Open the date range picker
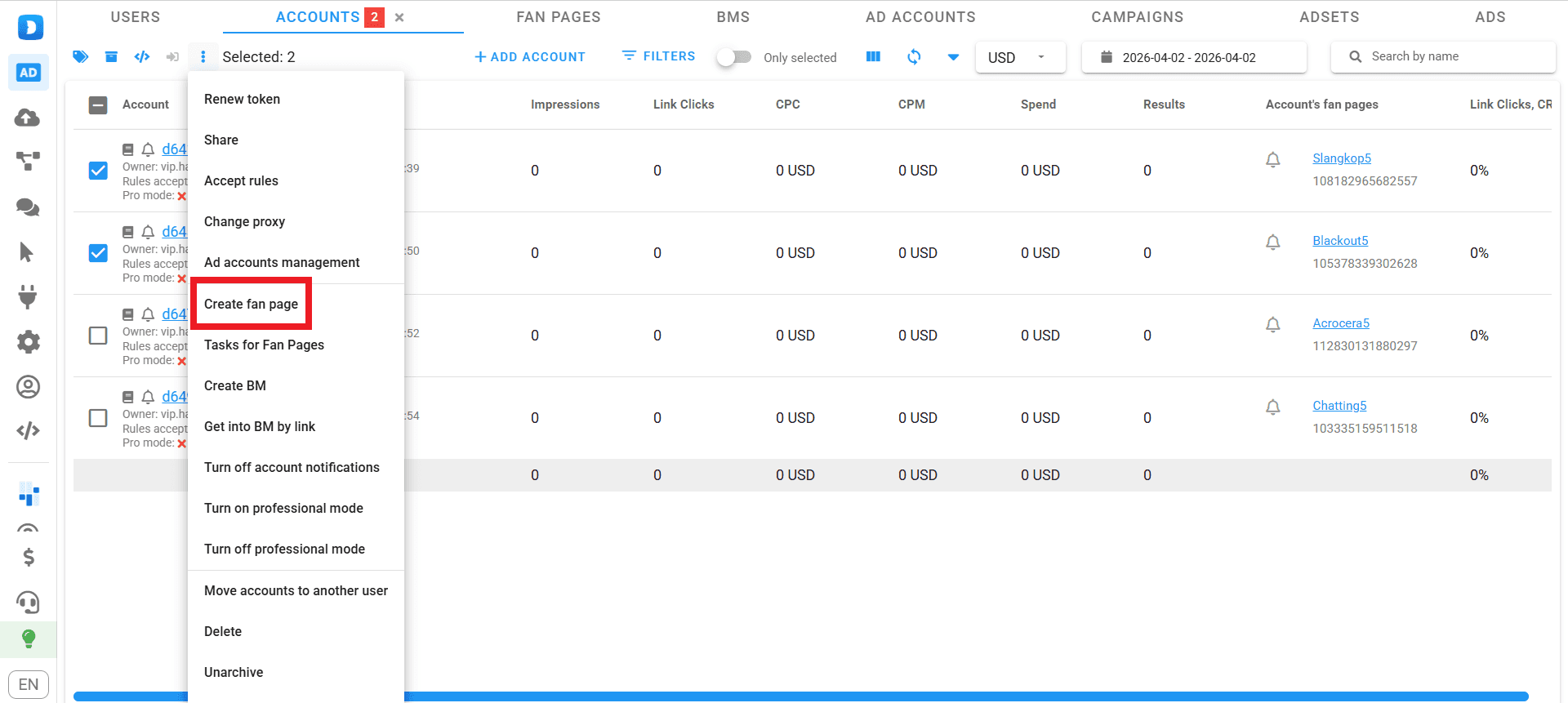The height and width of the screenshot is (703, 1568). tap(1192, 57)
